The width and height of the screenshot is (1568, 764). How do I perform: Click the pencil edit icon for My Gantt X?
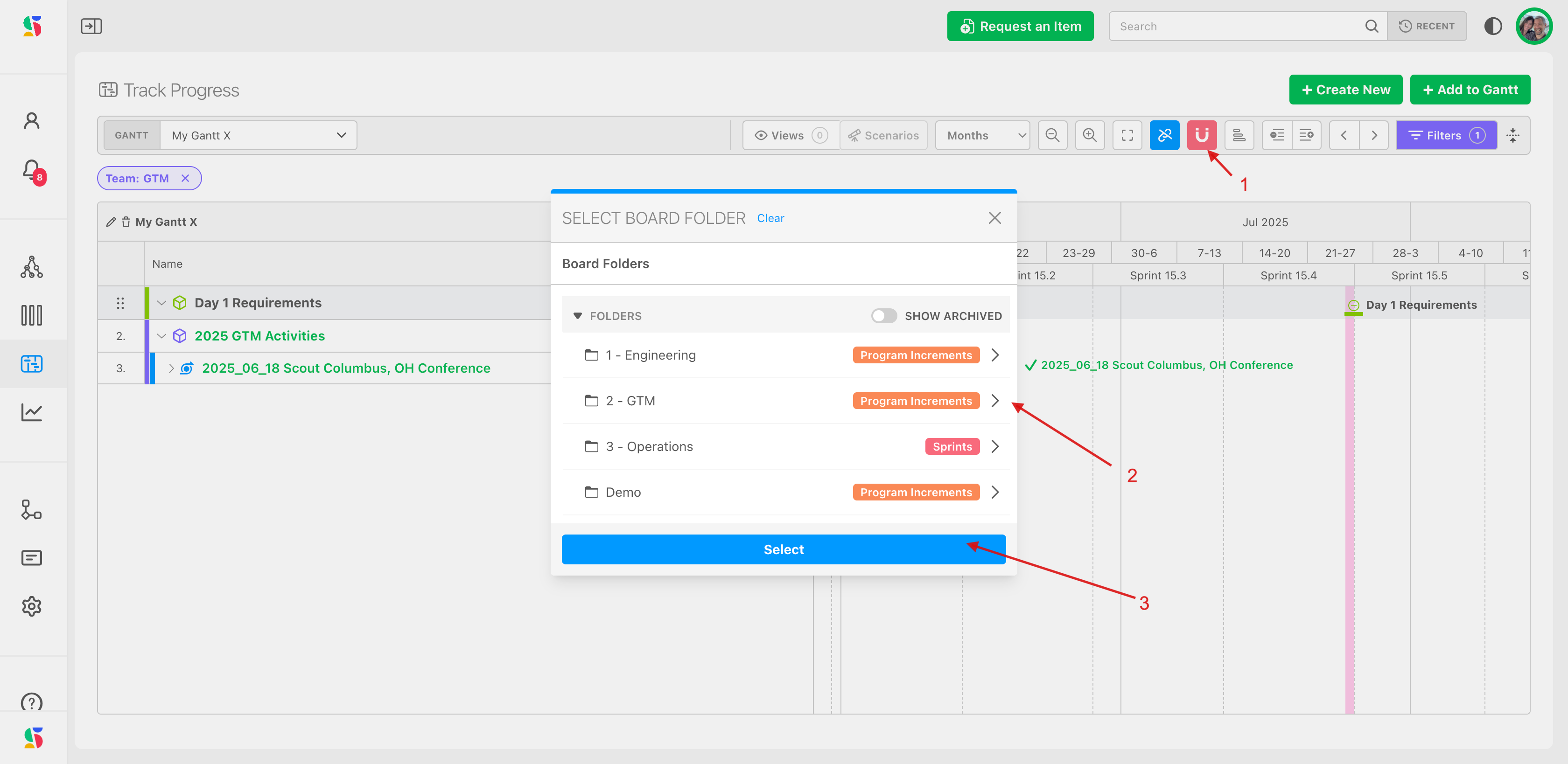[x=111, y=222]
